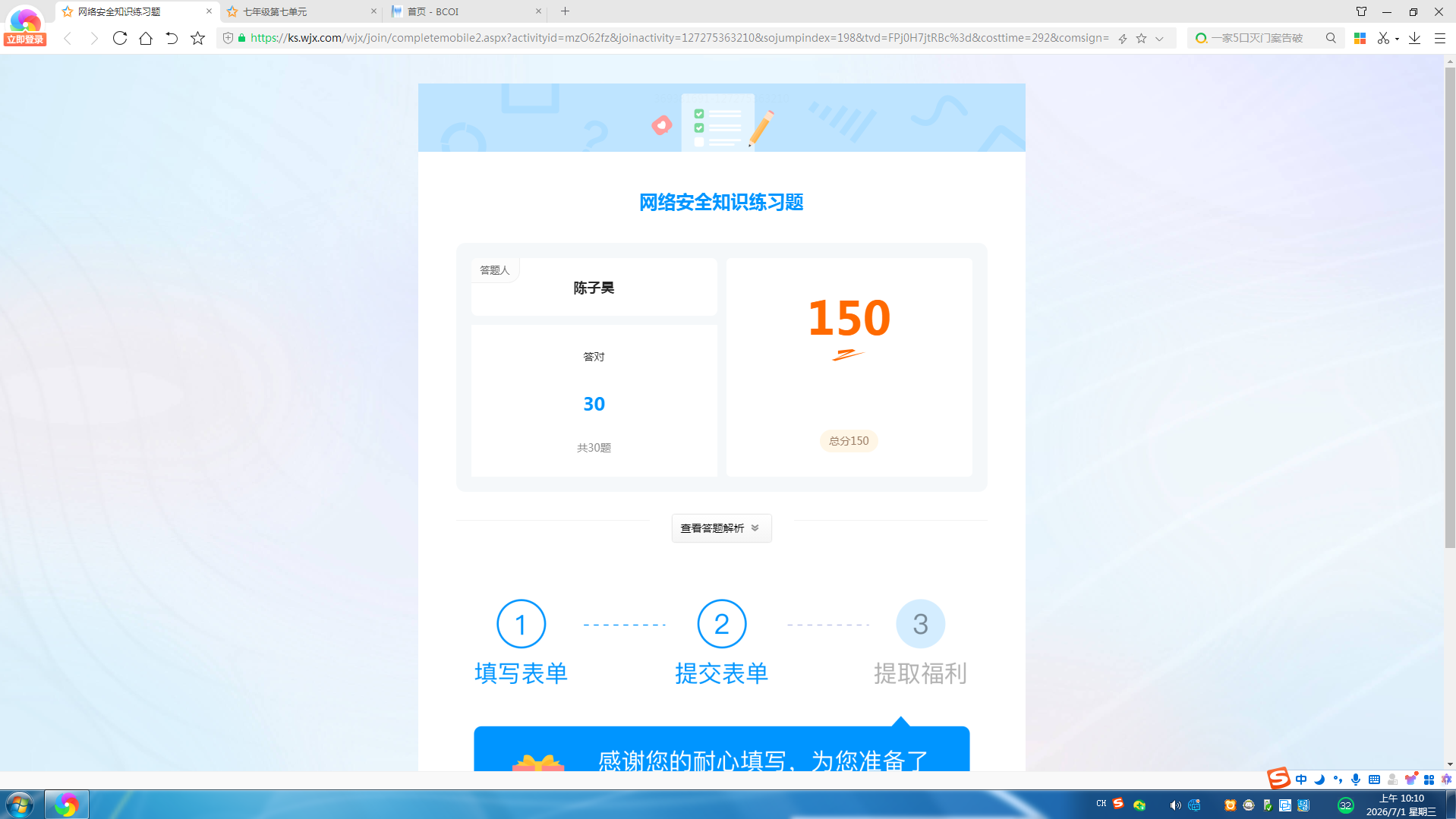Click the 感谢您的耐心填写 blue banner
This screenshot has height=819, width=1456.
tap(721, 749)
